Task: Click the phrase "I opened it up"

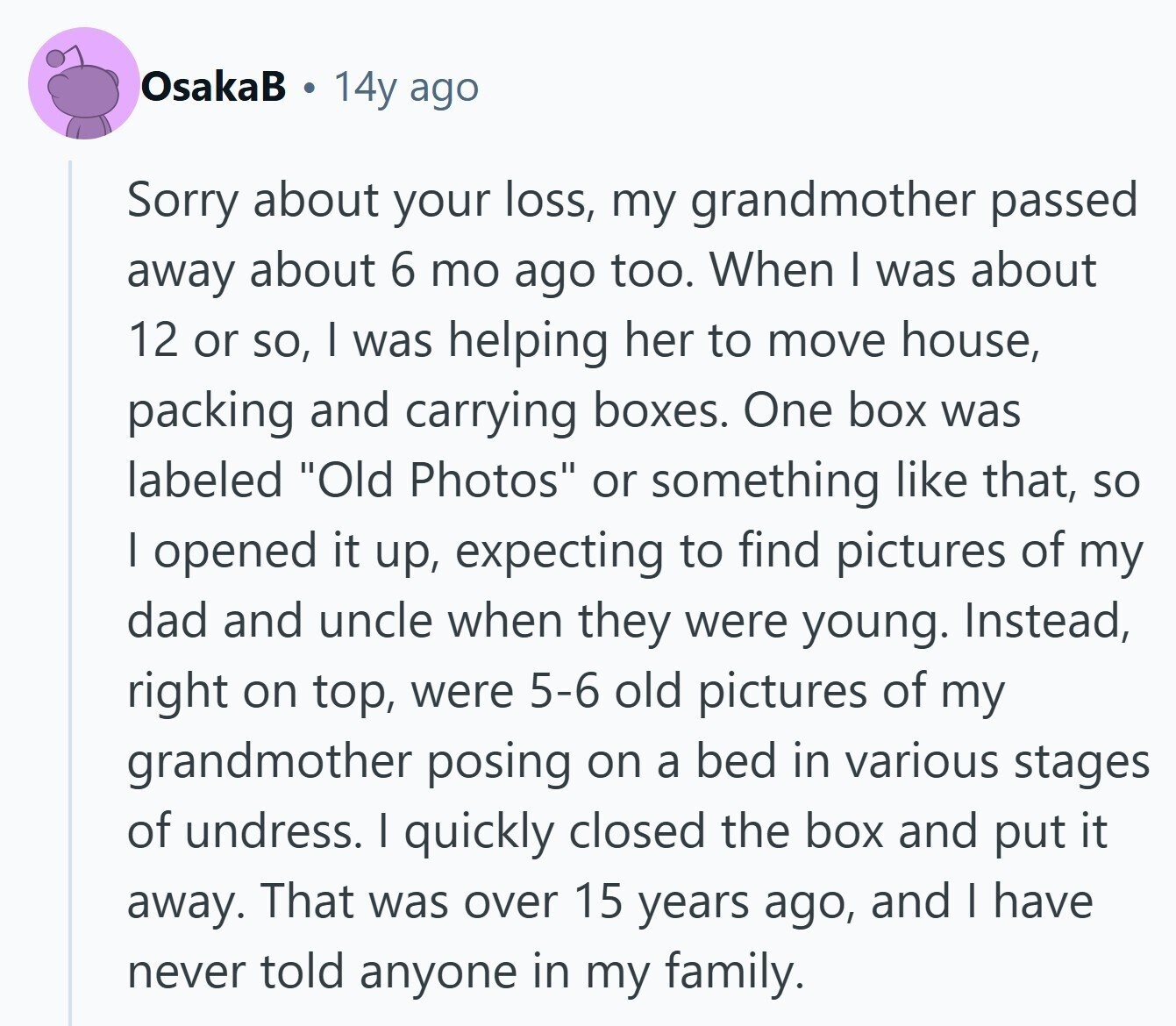Action: [x=281, y=551]
